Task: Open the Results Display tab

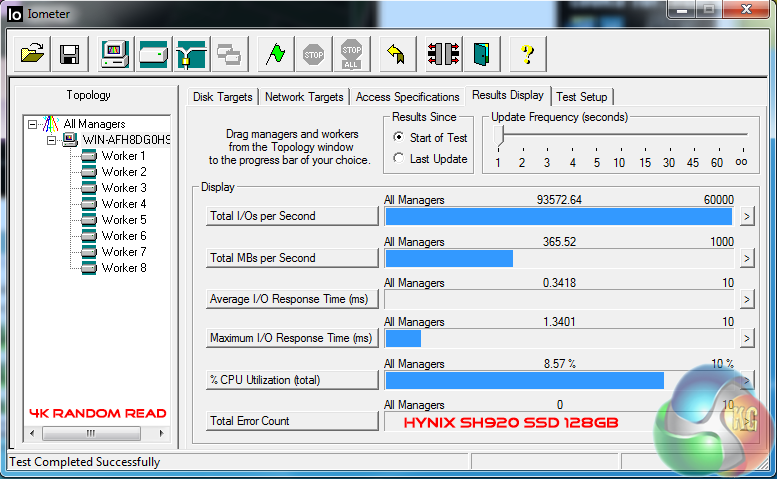Action: pyautogui.click(x=507, y=95)
